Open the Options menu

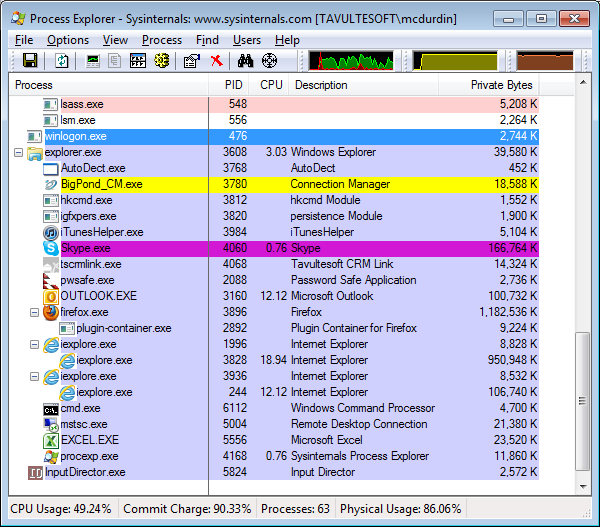[x=68, y=40]
